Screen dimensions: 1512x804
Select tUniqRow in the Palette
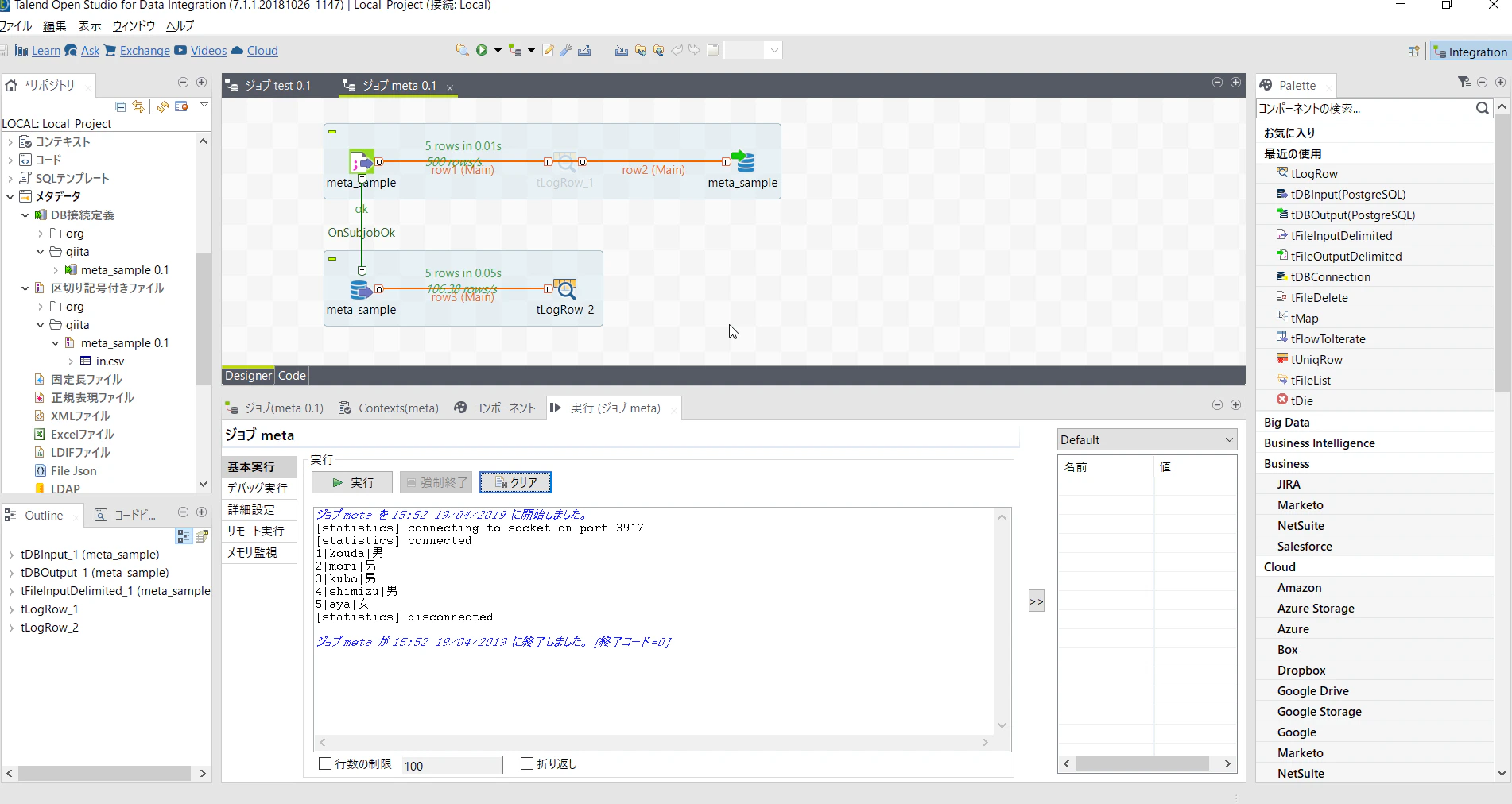click(1316, 359)
